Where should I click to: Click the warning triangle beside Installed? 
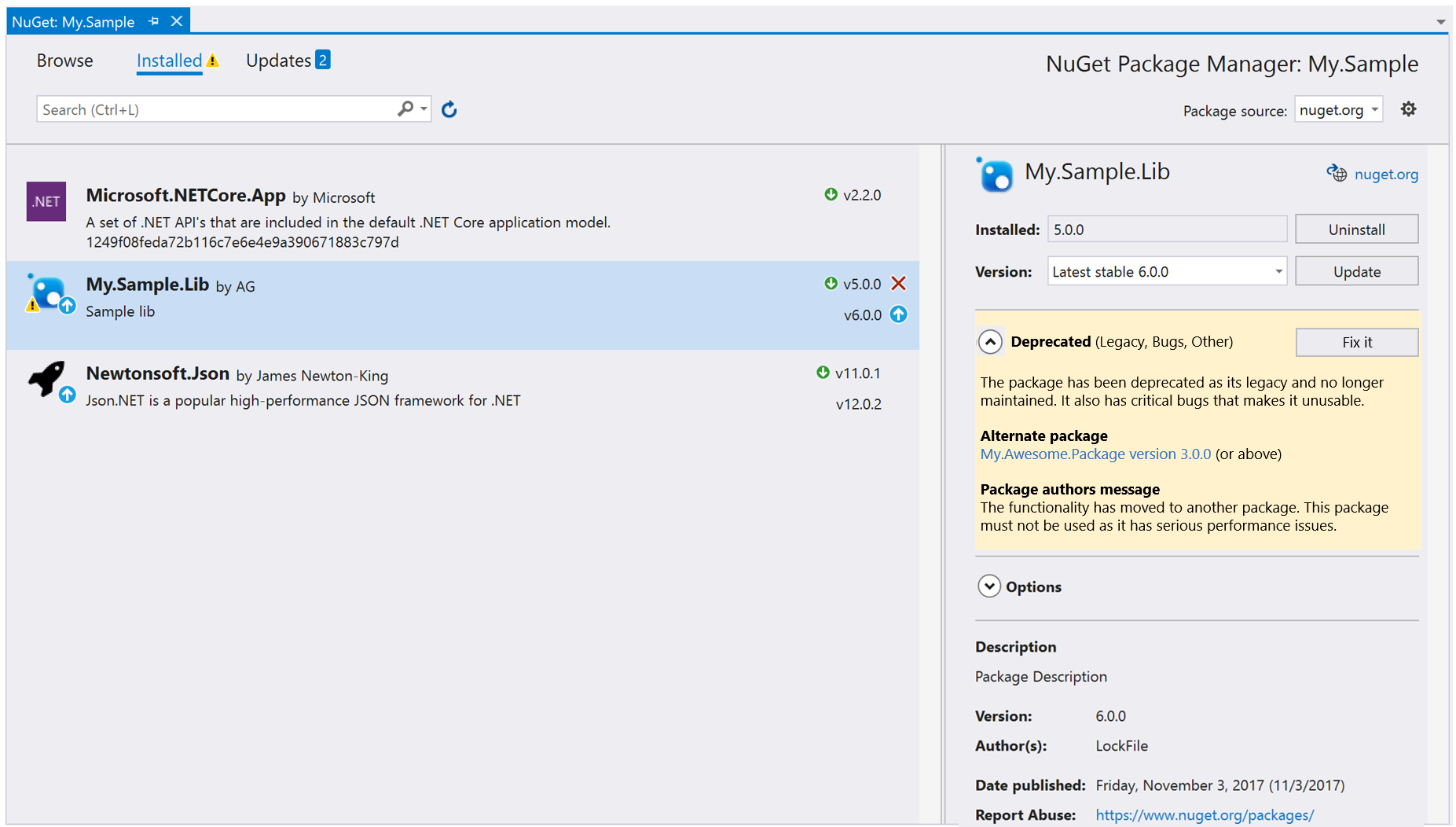coord(211,60)
